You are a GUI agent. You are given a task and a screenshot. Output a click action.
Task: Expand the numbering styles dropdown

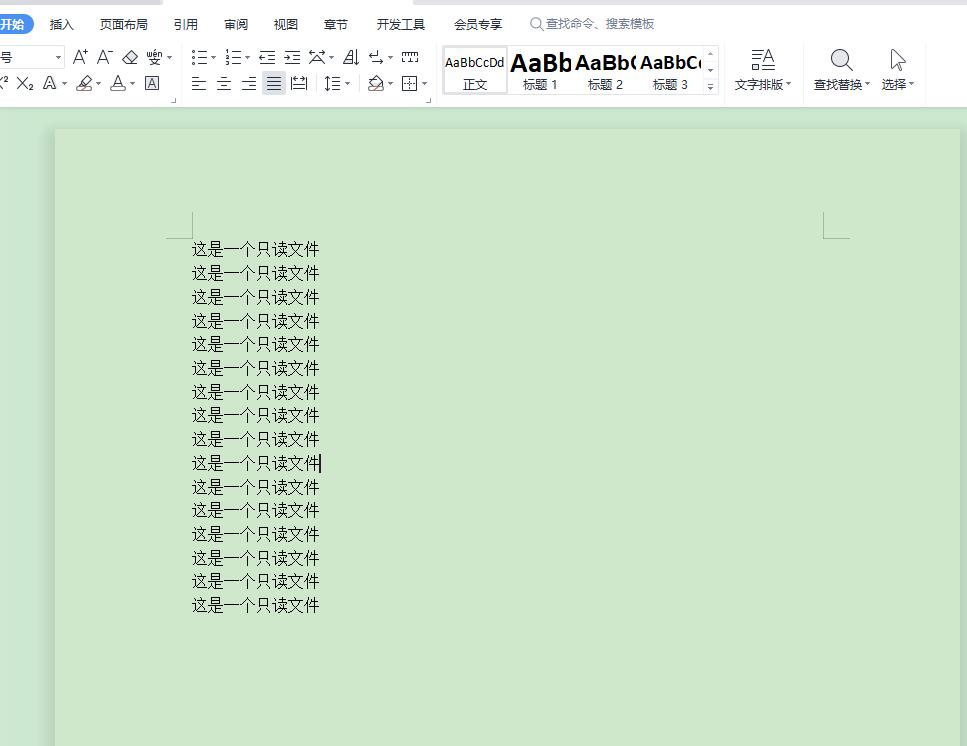coord(247,58)
